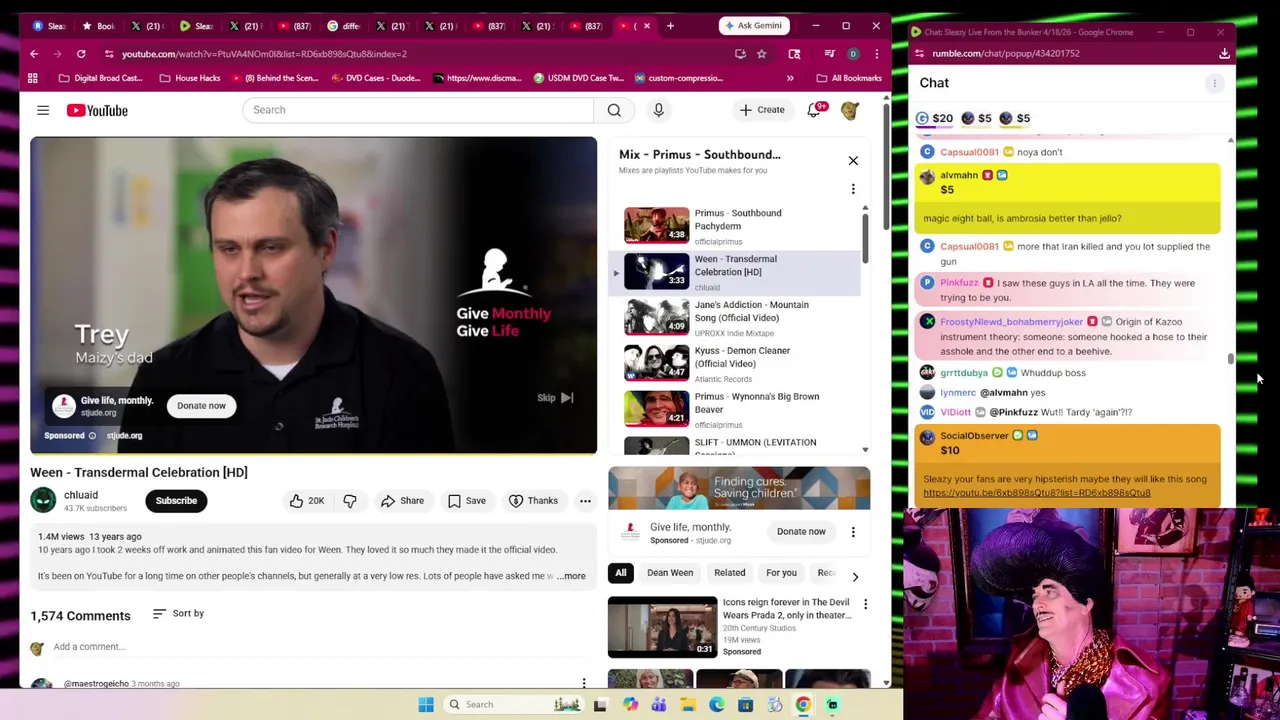The width and height of the screenshot is (1280, 720).
Task: Open Microsoft Edge from the taskbar
Action: 716,704
